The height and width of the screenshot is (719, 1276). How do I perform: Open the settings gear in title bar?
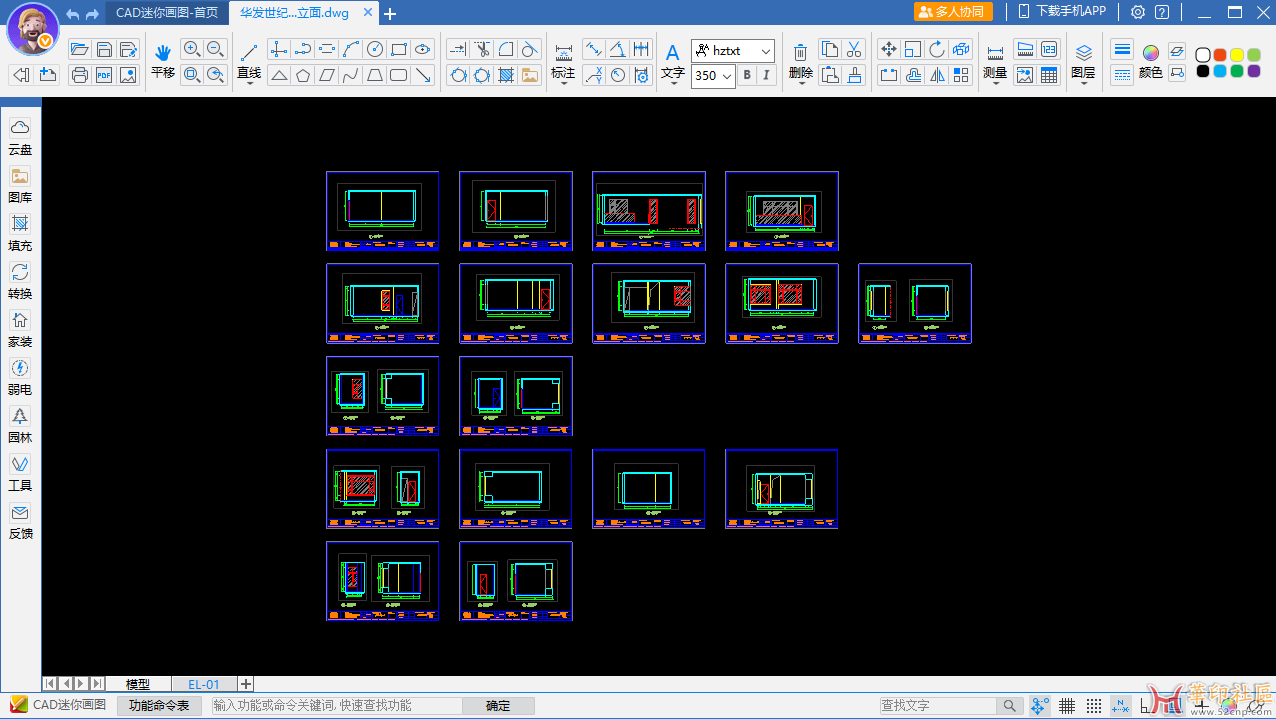coord(1138,12)
